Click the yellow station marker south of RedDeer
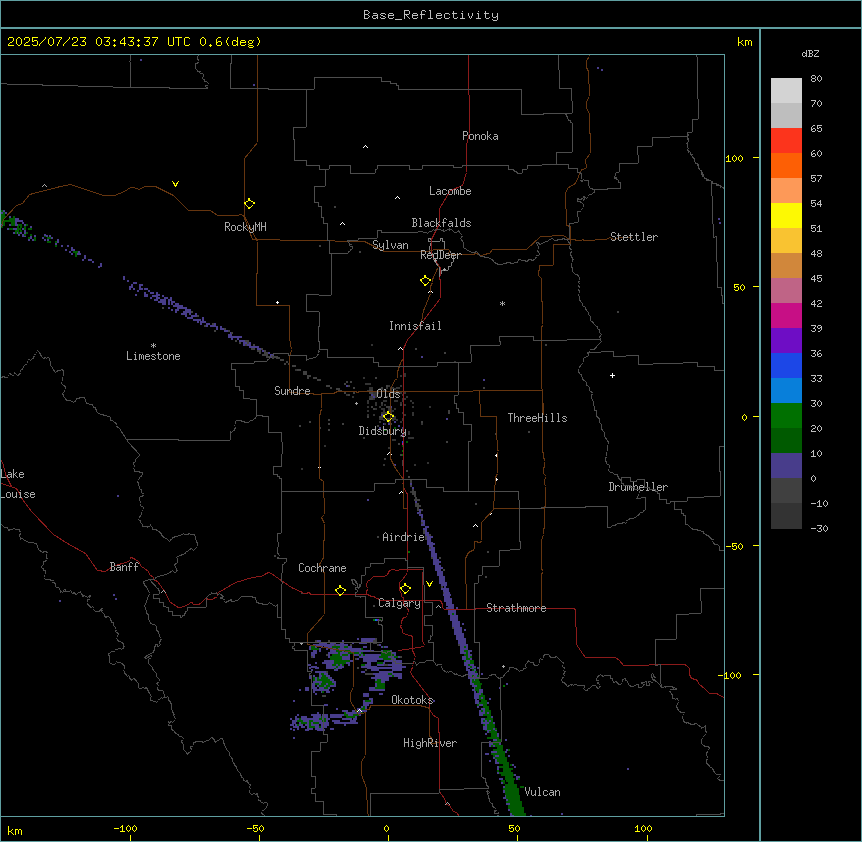 tap(426, 281)
